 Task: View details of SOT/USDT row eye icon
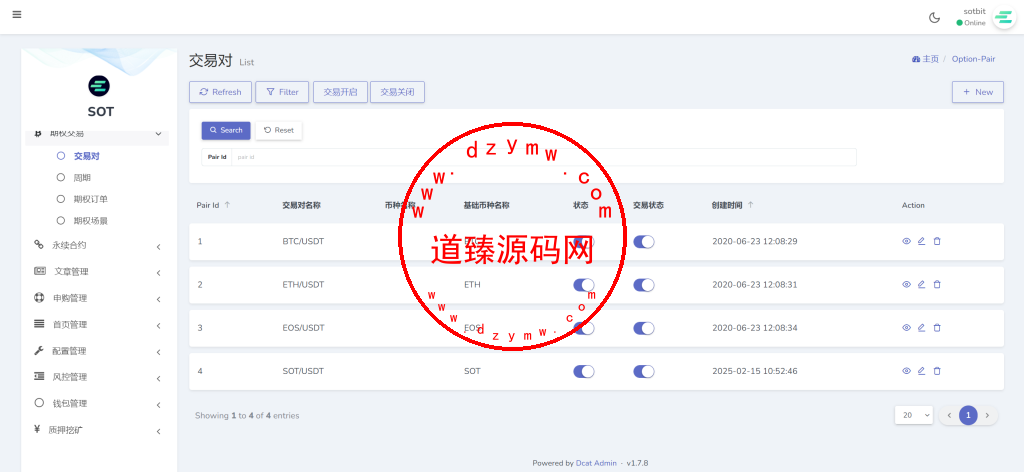[x=906, y=371]
